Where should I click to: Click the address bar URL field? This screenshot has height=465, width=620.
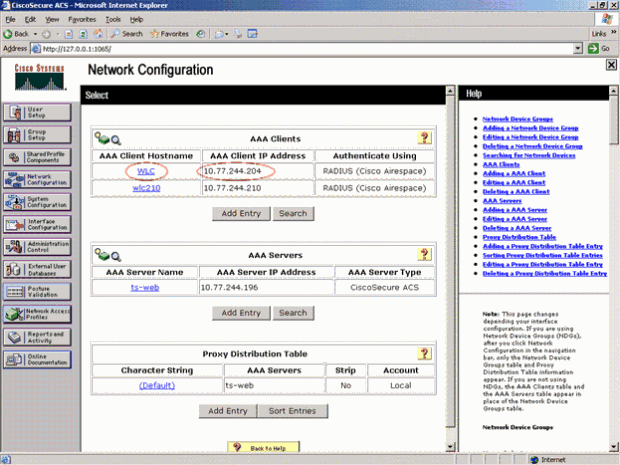tap(302, 49)
